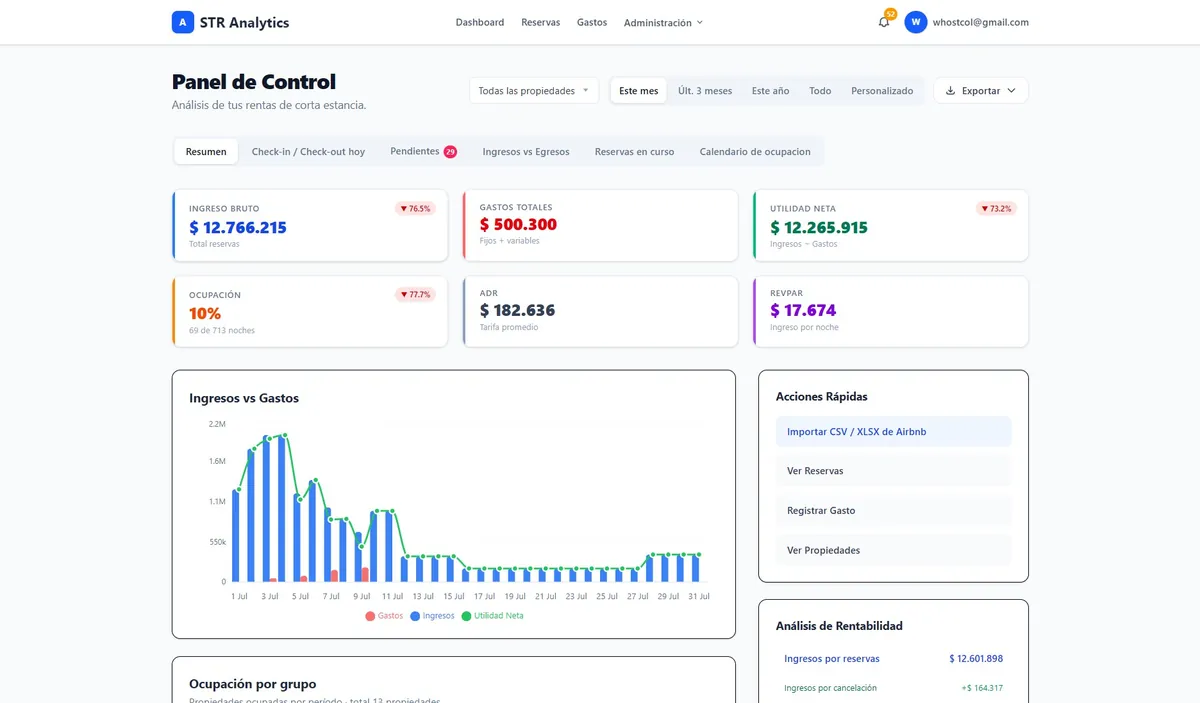Expand the Exportar dropdown chevron
1200x703 pixels.
(1011, 91)
